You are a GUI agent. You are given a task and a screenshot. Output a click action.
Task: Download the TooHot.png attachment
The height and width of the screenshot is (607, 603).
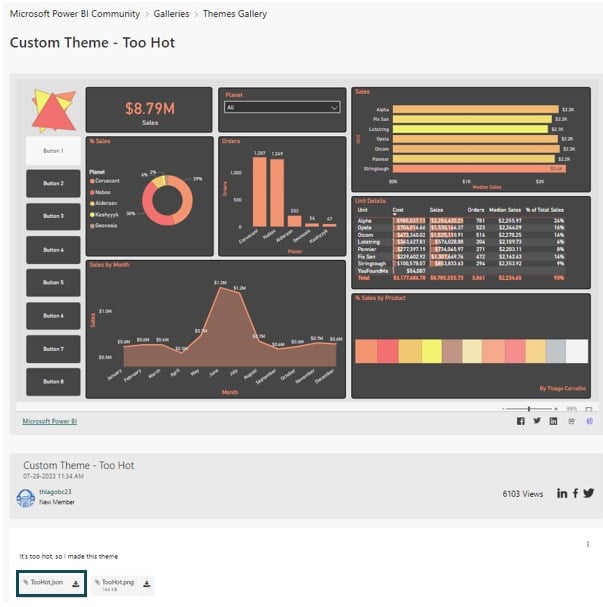147,584
